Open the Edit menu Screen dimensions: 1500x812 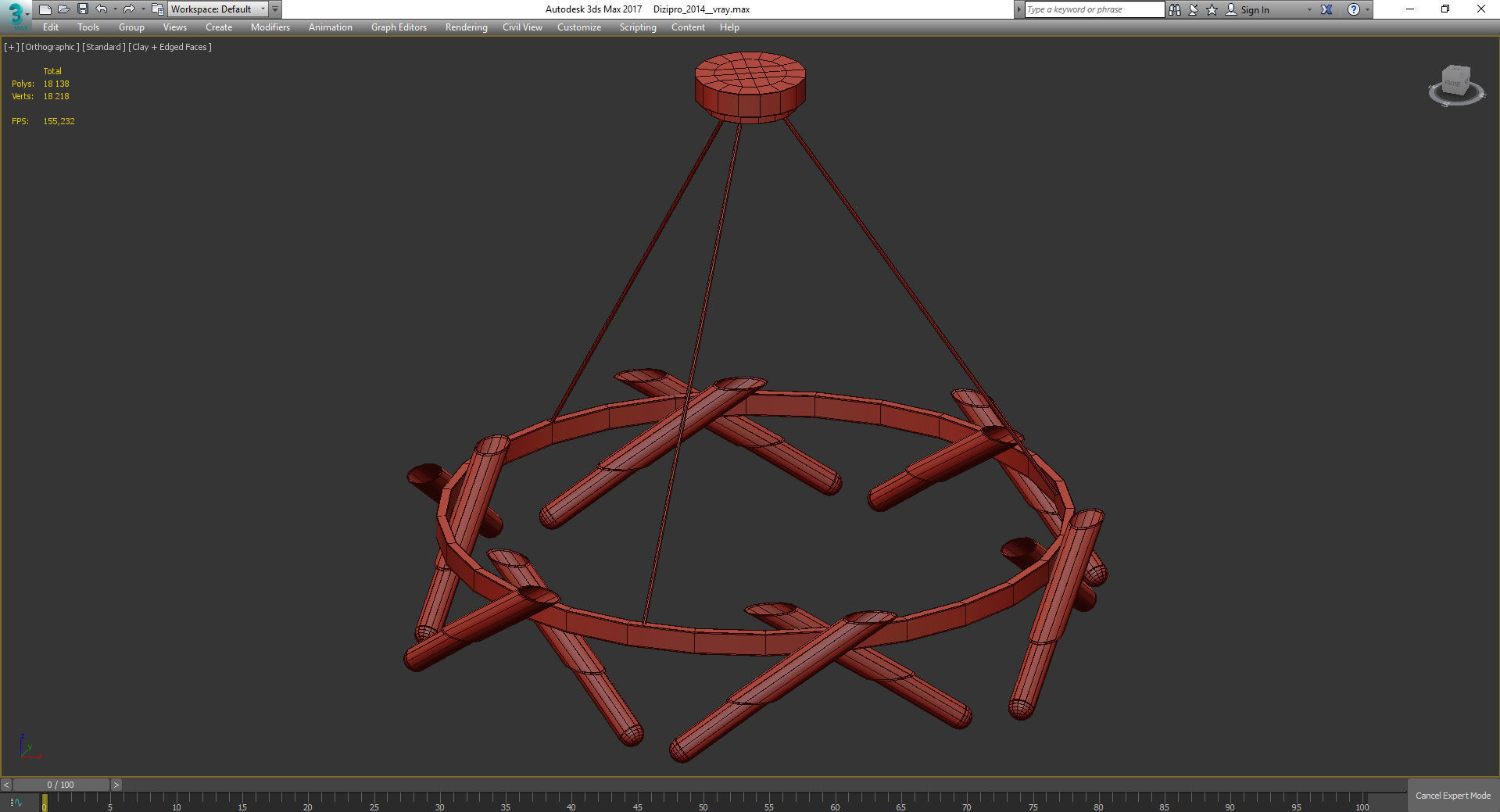pos(51,27)
